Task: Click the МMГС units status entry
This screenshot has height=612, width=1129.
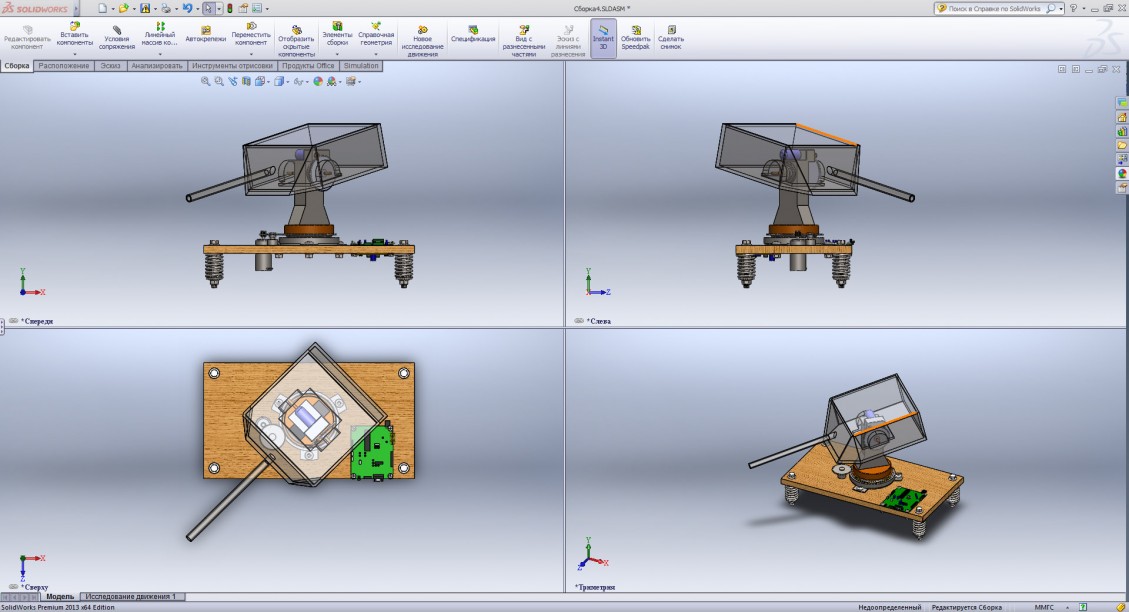Action: (1044, 607)
